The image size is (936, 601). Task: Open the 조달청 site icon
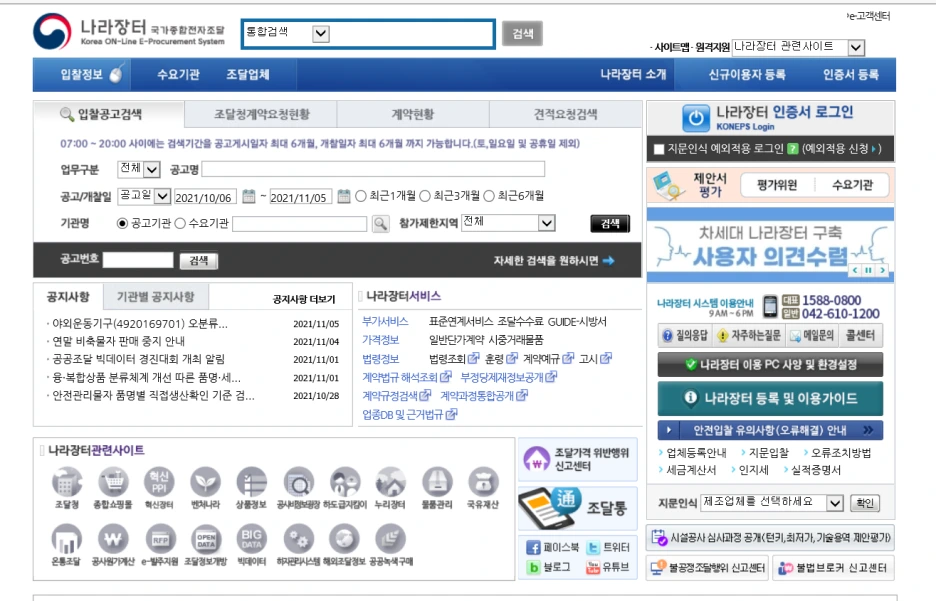[67, 482]
